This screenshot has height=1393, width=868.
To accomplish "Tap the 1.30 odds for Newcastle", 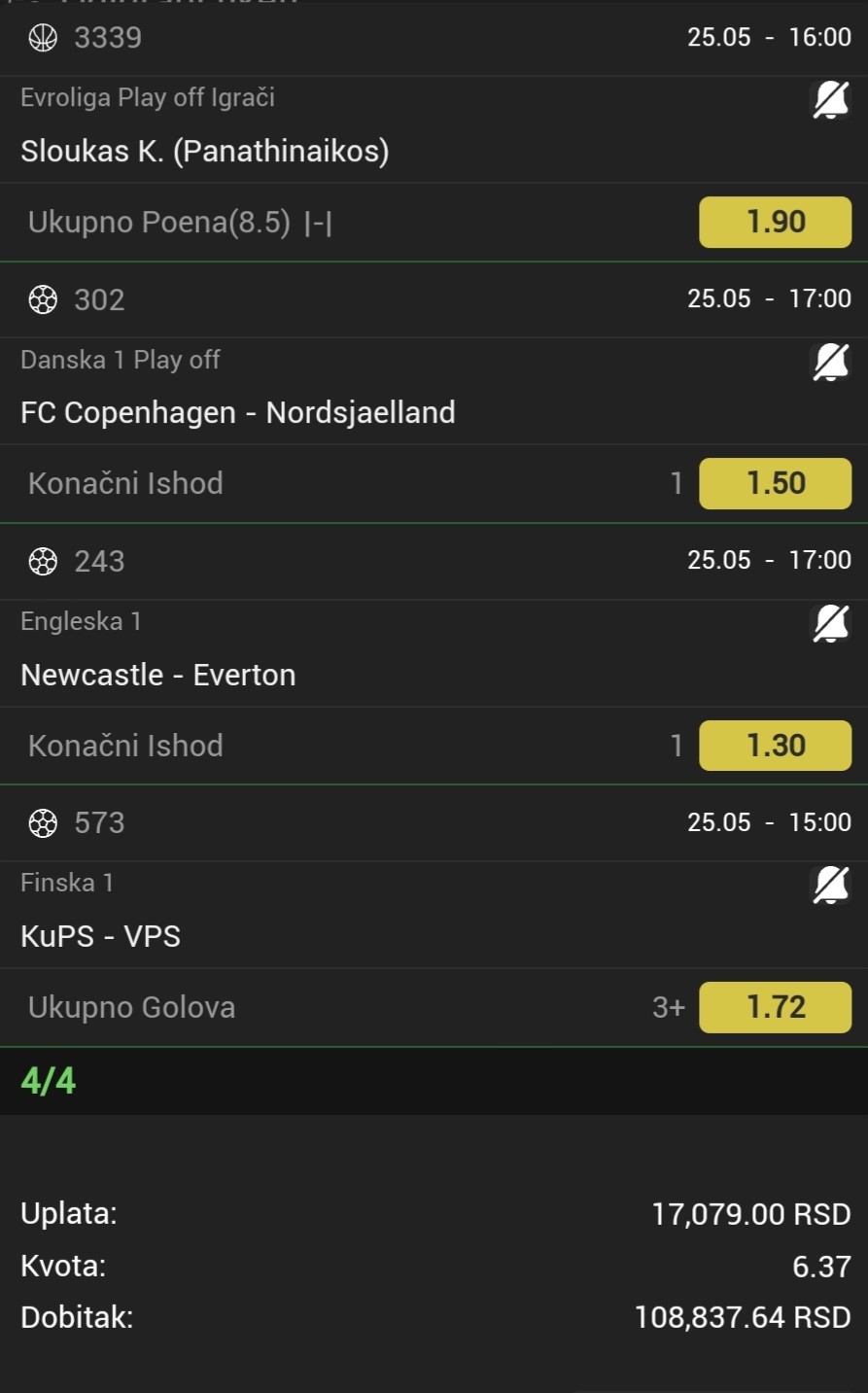I will [x=776, y=746].
